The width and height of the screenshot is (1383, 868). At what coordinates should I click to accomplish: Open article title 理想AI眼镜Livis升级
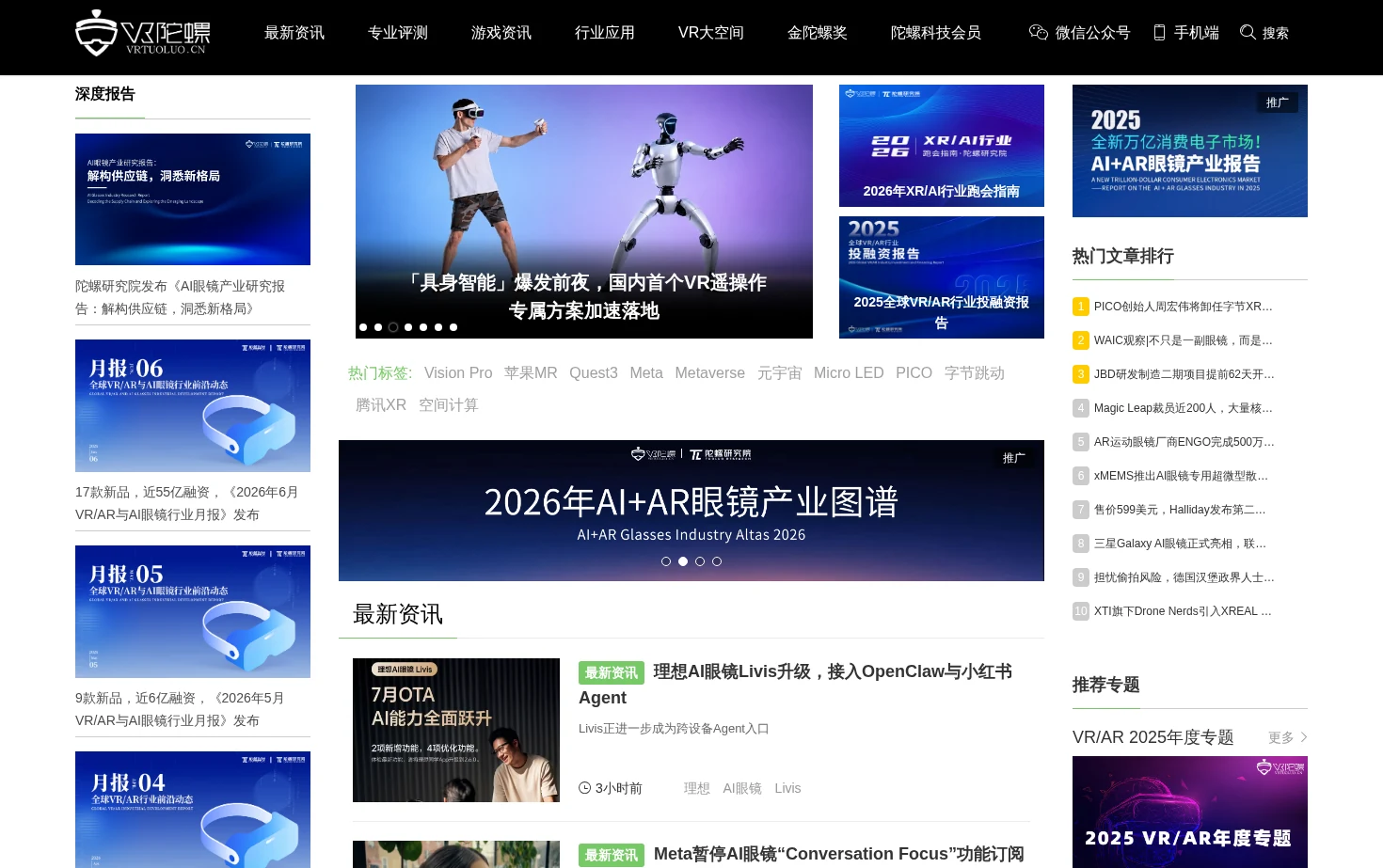(795, 685)
